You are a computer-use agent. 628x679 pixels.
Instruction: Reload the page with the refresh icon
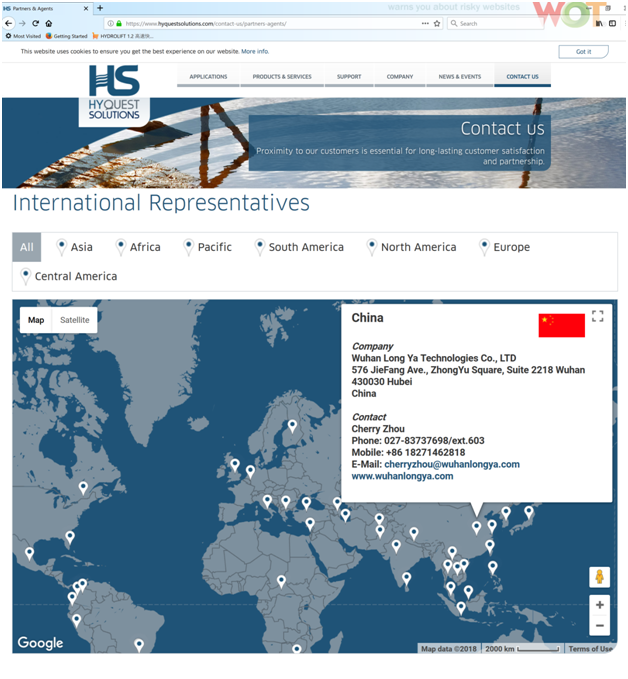click(x=36, y=23)
